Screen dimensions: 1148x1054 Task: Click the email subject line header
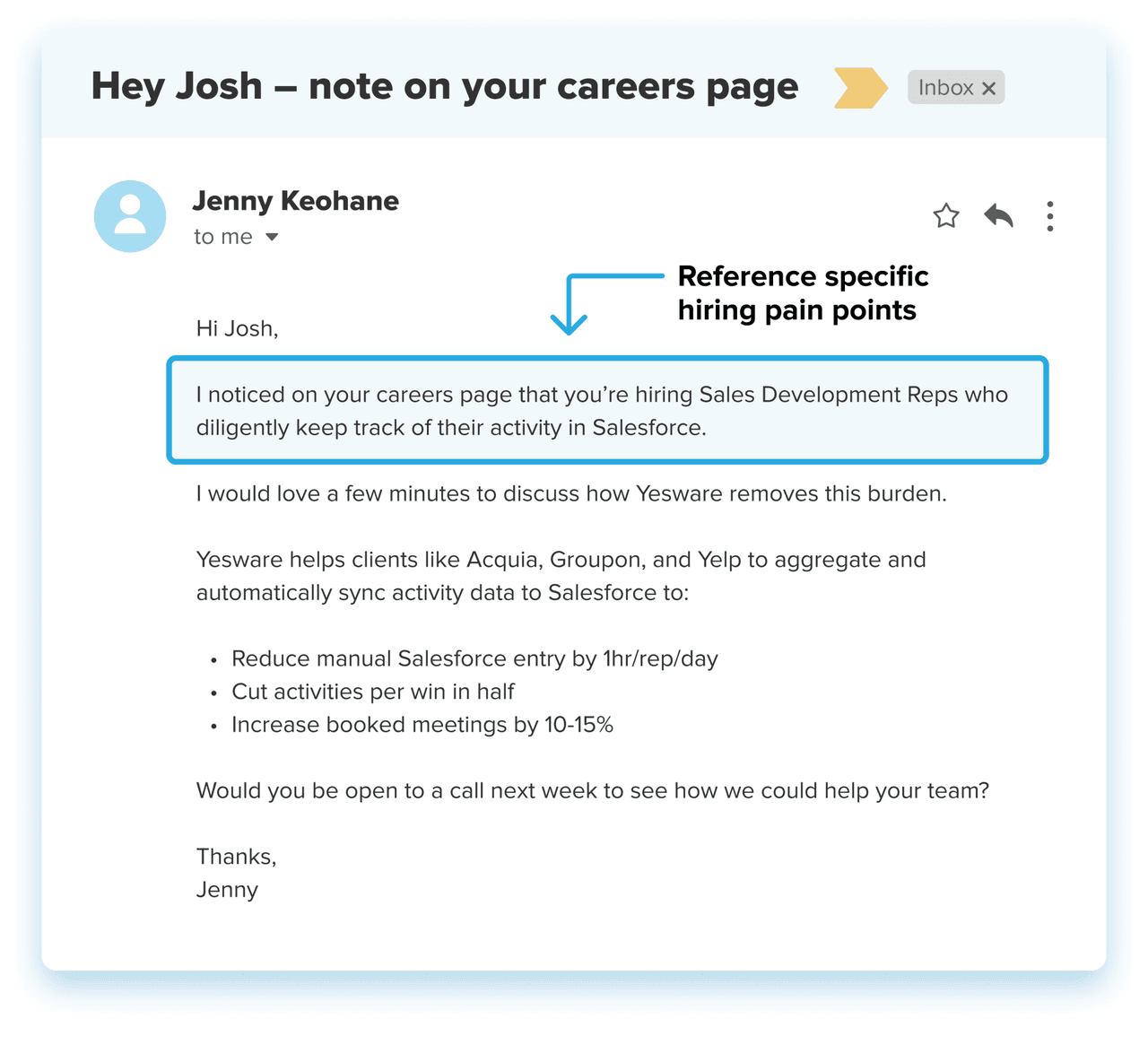pyautogui.click(x=444, y=86)
